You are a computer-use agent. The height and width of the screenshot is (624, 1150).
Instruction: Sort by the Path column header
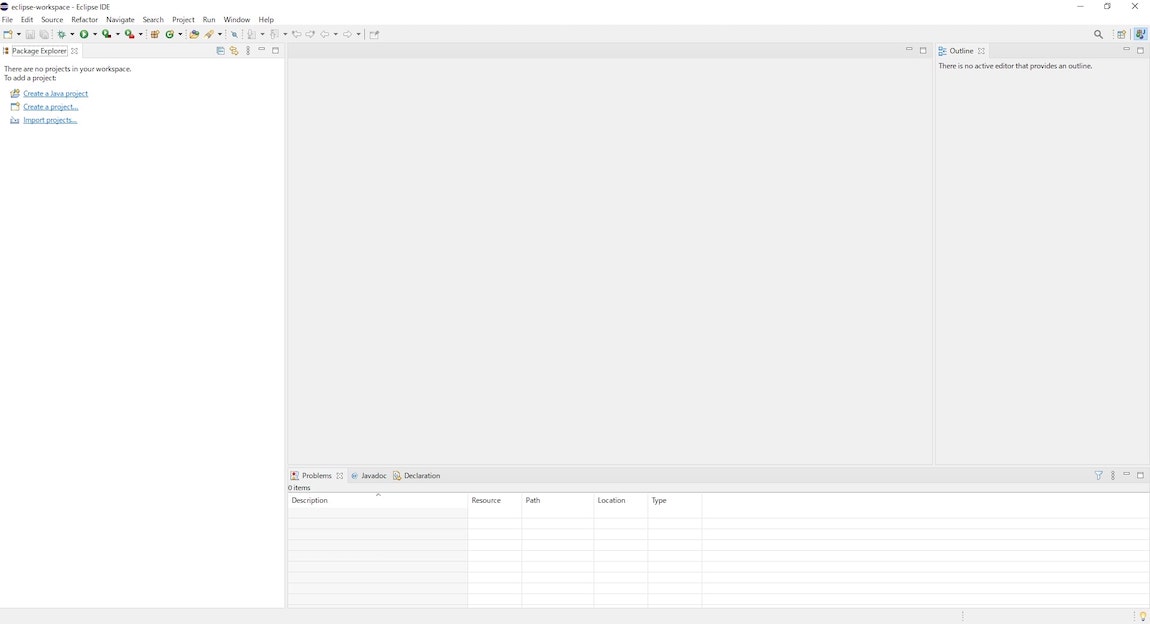coord(558,500)
